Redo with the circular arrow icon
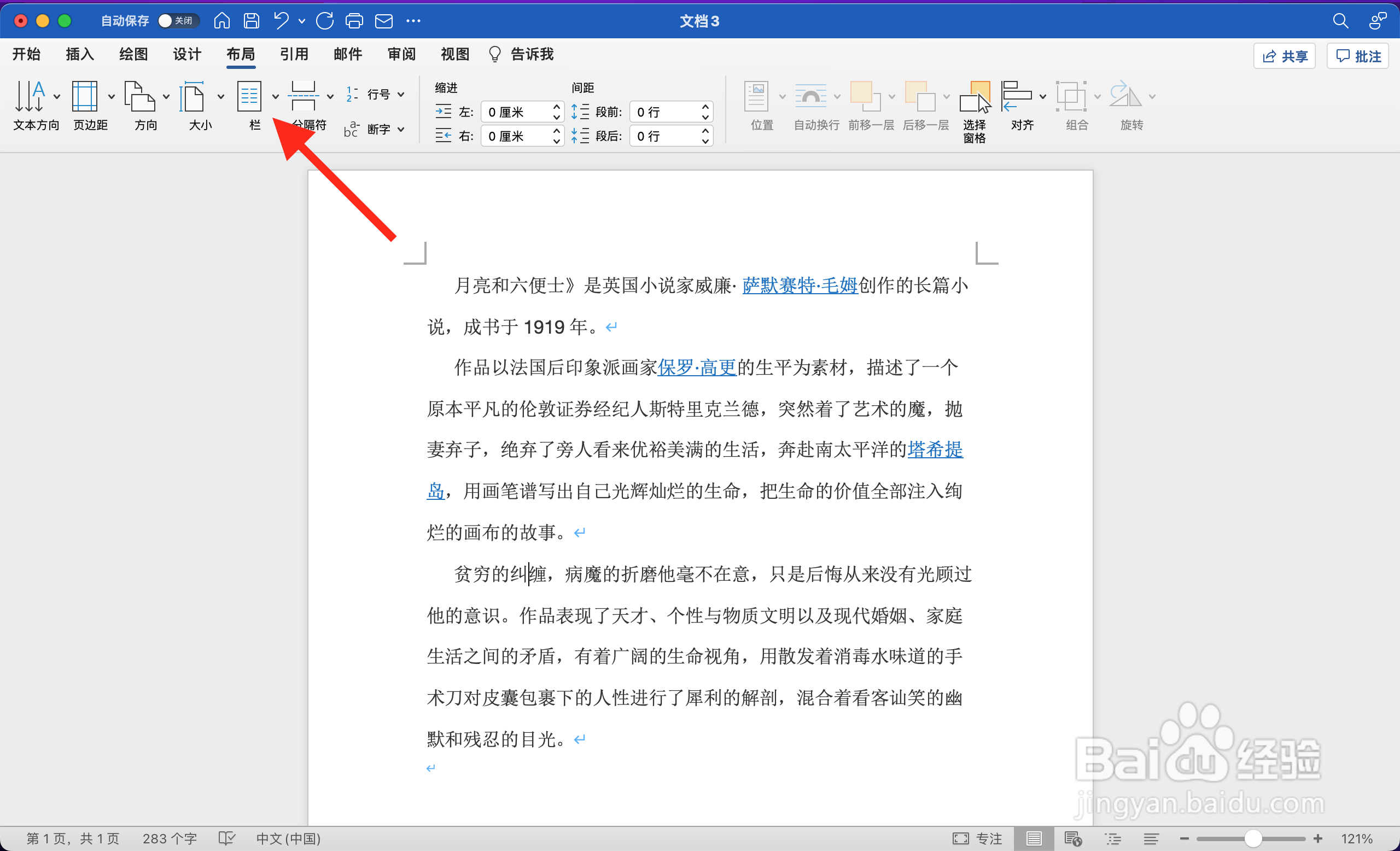Image resolution: width=1400 pixels, height=851 pixels. (x=324, y=21)
